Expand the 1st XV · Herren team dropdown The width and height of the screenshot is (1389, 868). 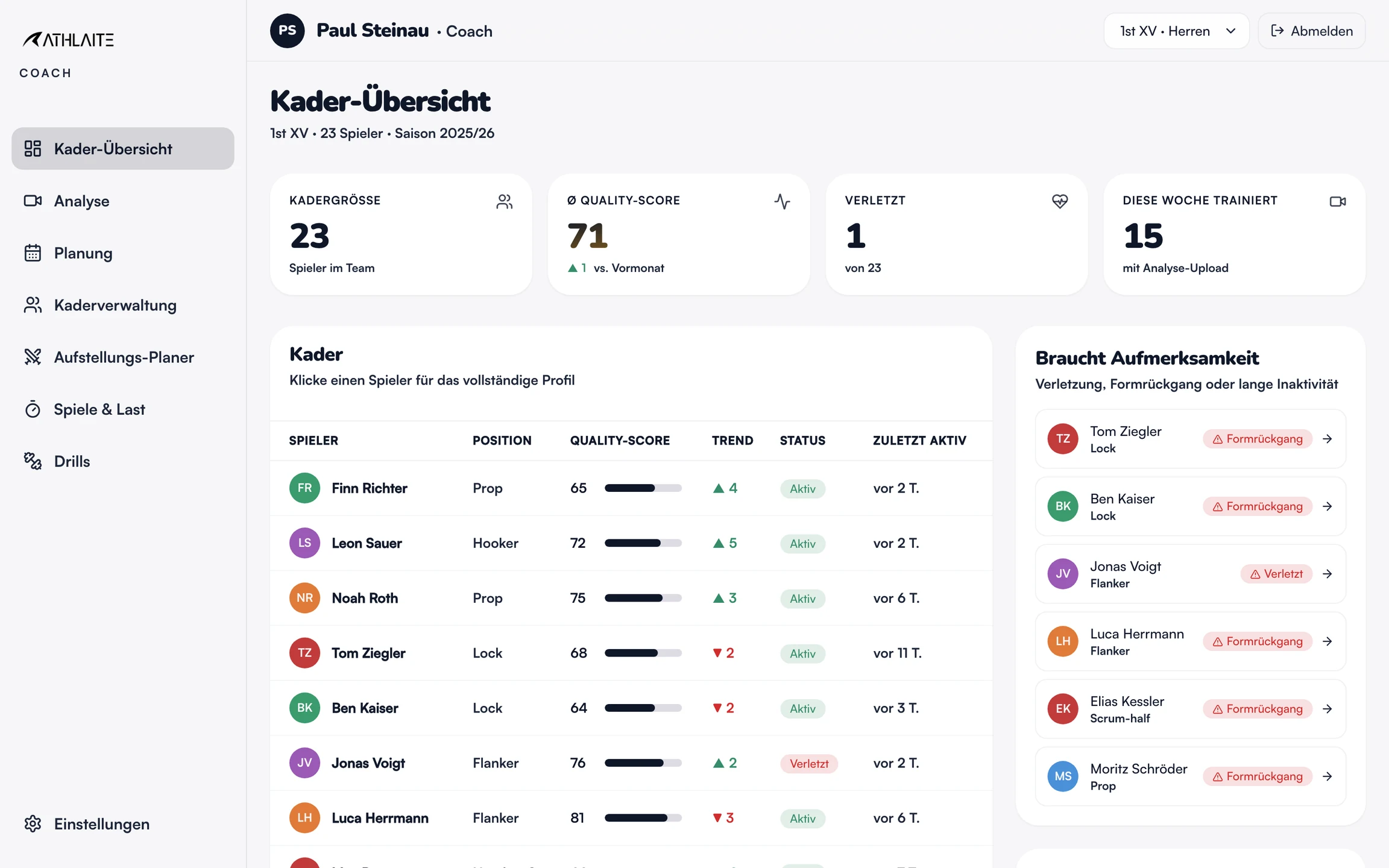1176,31
